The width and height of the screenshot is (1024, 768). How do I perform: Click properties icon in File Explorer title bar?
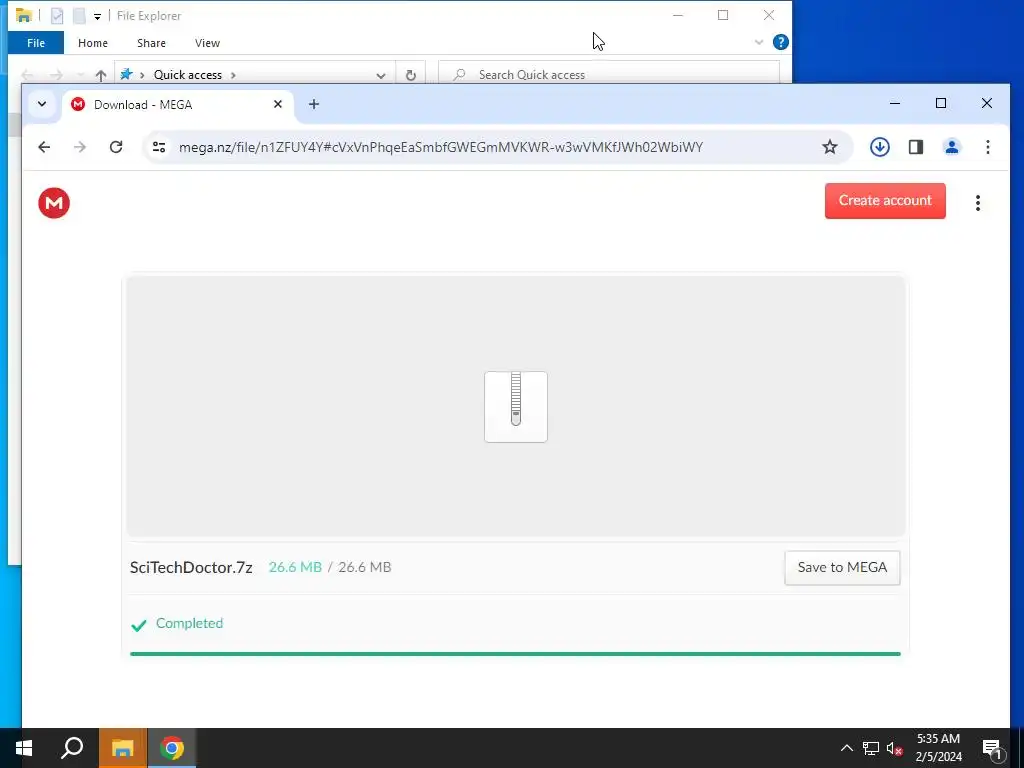click(x=57, y=16)
